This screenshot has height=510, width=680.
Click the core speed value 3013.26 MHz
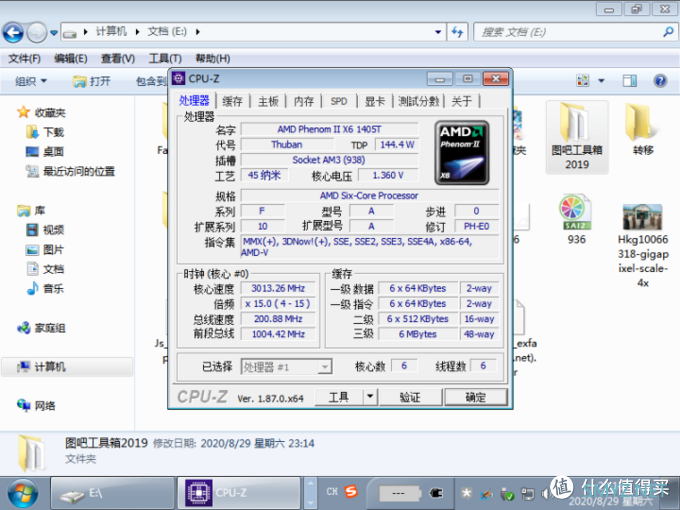pyautogui.click(x=278, y=288)
